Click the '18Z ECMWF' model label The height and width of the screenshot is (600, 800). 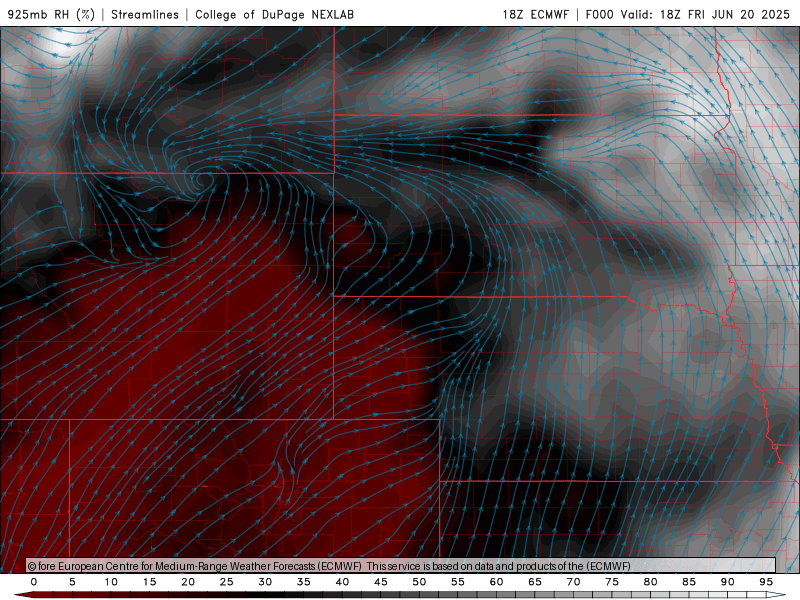click(535, 14)
